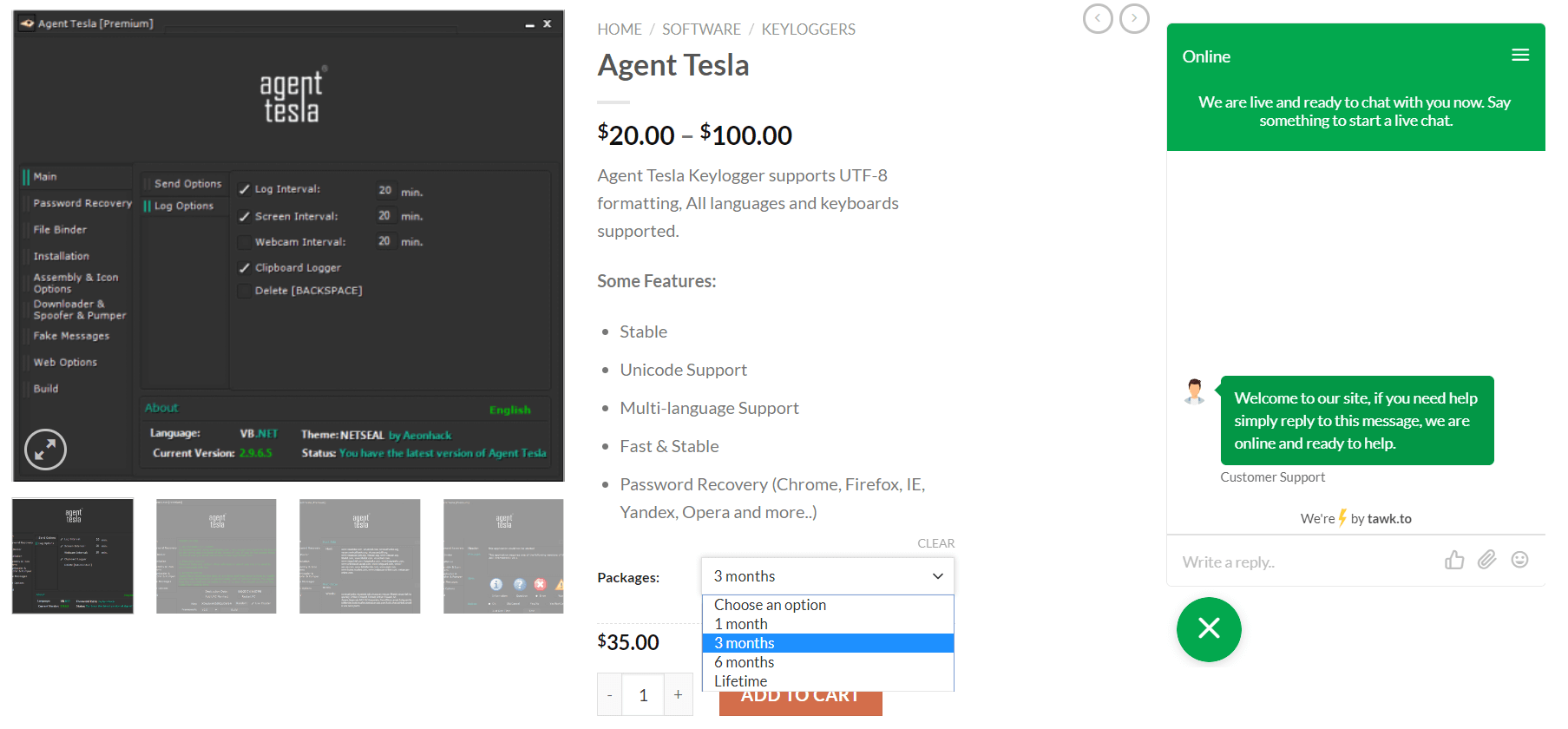
Task: Open the Packages dropdown showing 3 months
Action: tap(828, 576)
